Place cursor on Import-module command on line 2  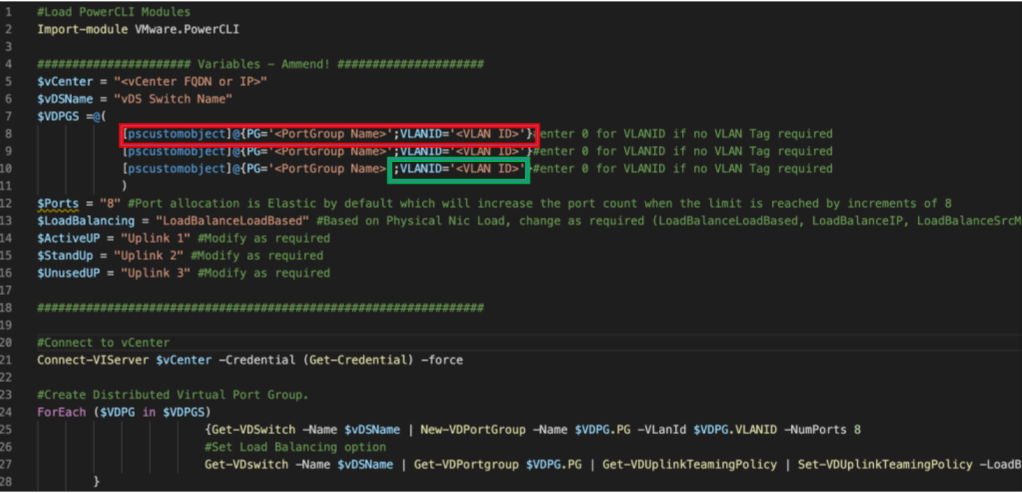tap(80, 28)
